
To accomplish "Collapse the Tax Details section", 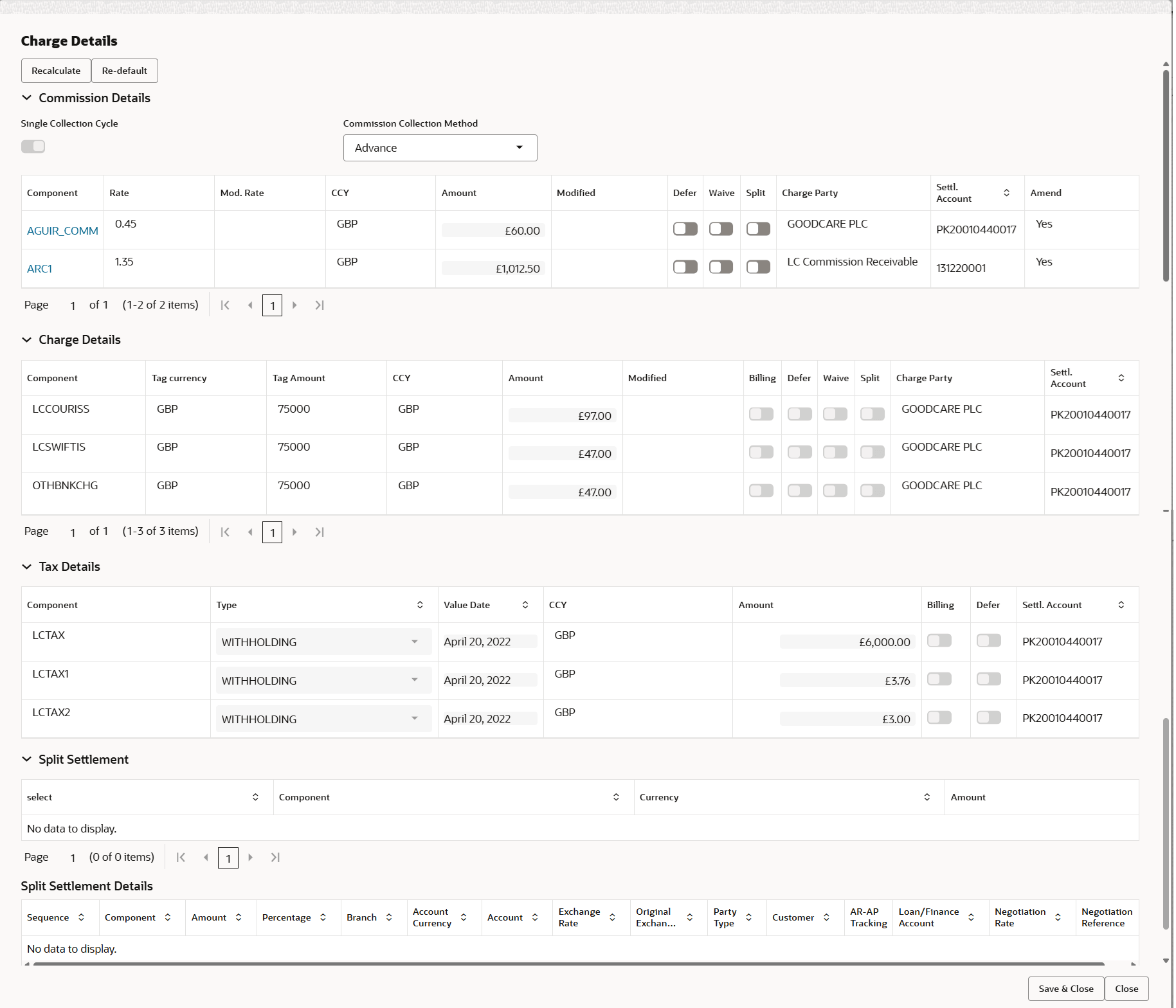I will [x=26, y=566].
